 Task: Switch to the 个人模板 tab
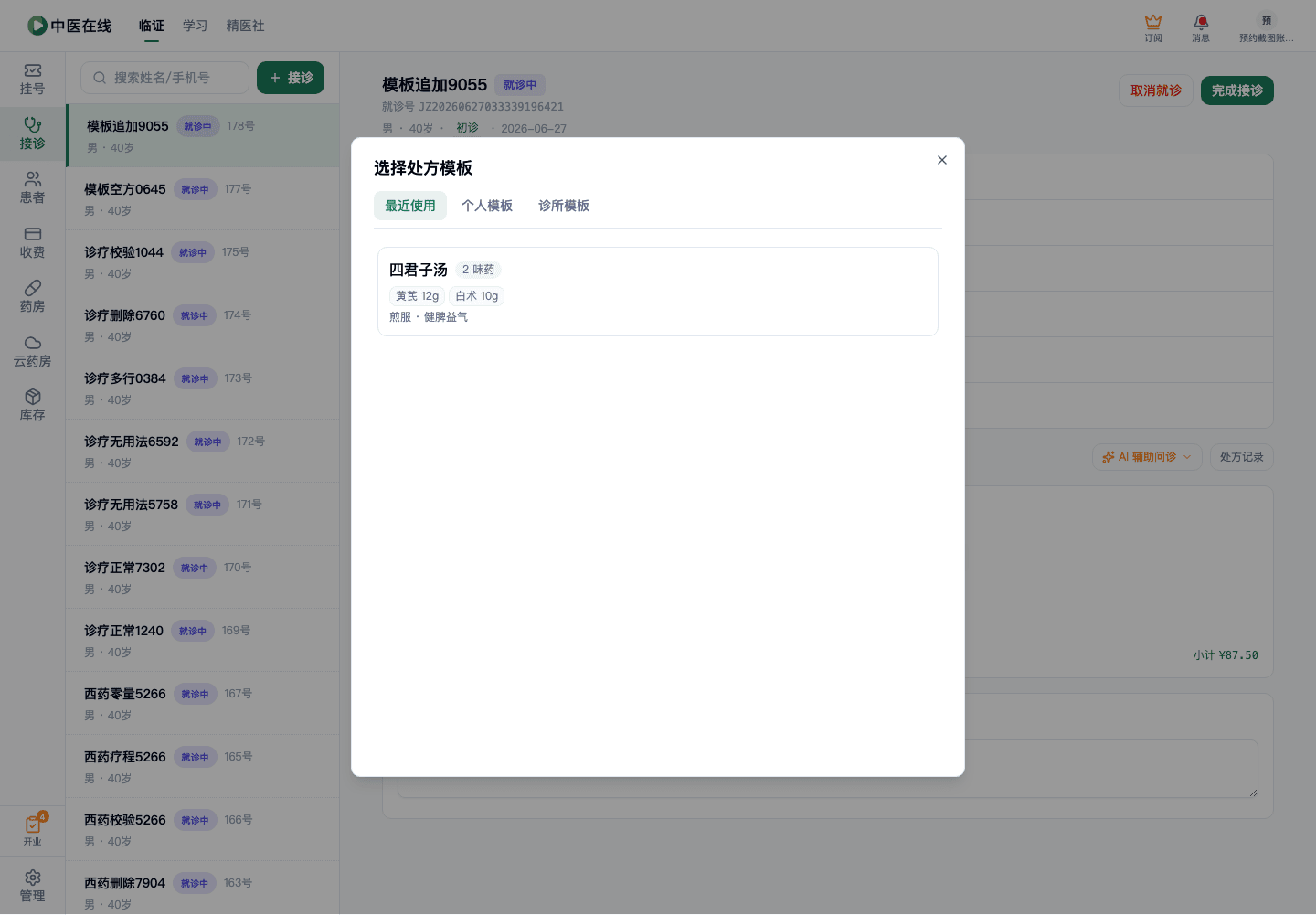487,206
